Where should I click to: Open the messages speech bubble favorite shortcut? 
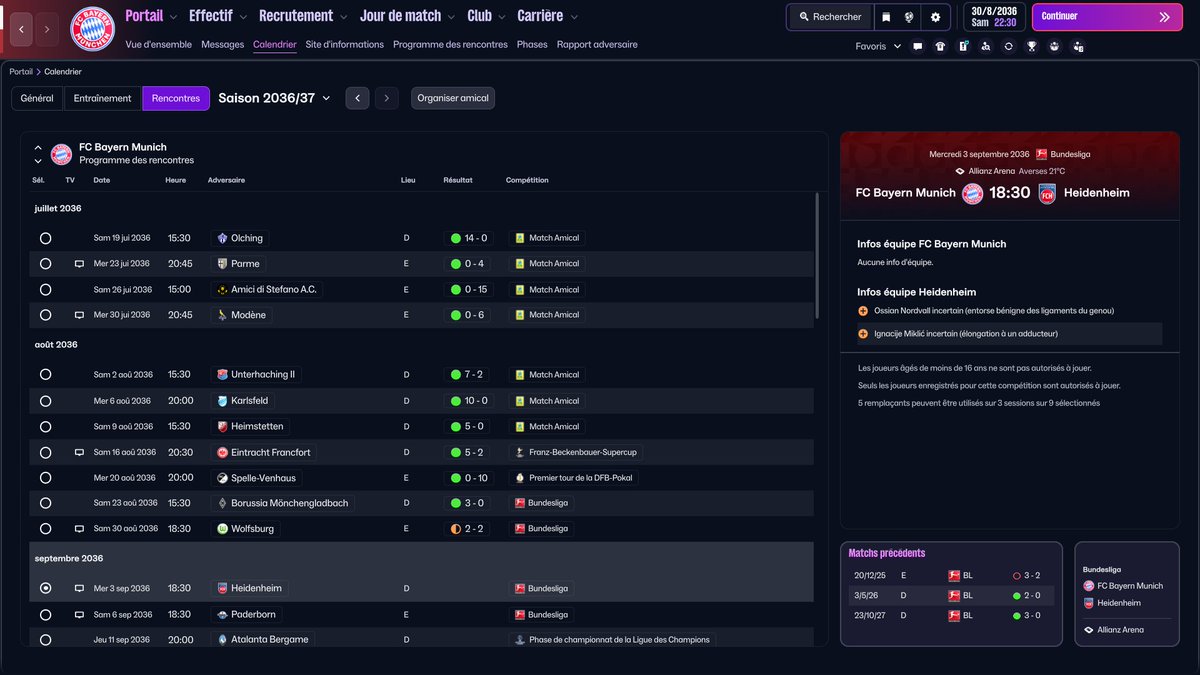(x=917, y=46)
